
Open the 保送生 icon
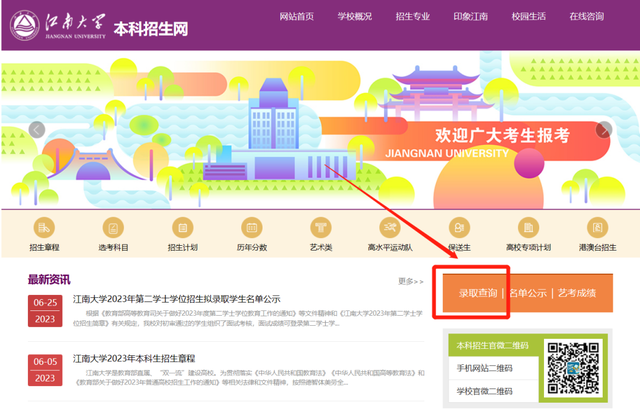point(459,228)
